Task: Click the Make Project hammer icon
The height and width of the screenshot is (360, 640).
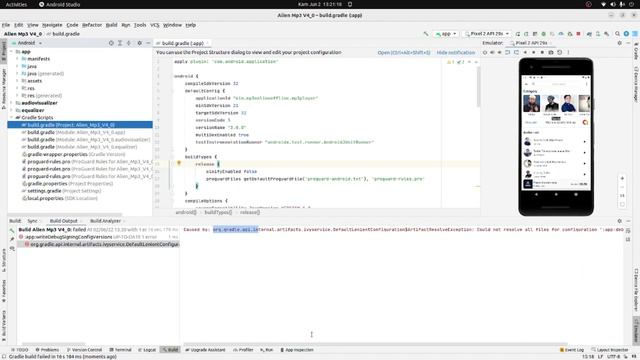Action: pyautogui.click(x=426, y=34)
